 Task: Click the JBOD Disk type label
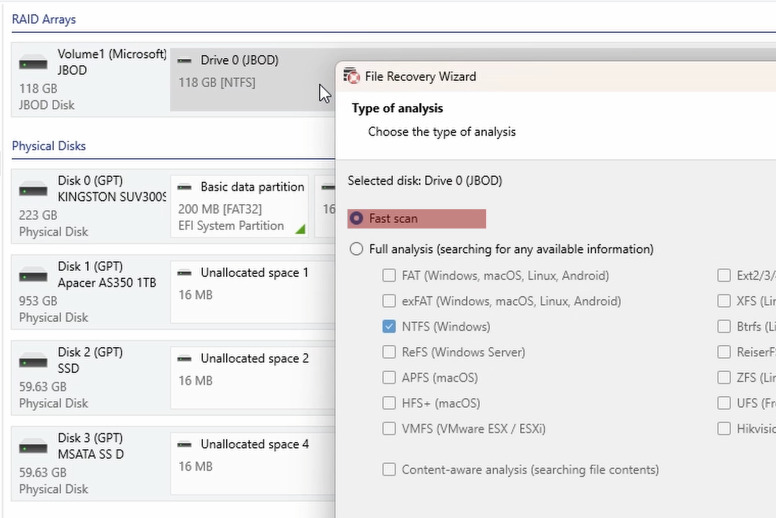pos(47,105)
